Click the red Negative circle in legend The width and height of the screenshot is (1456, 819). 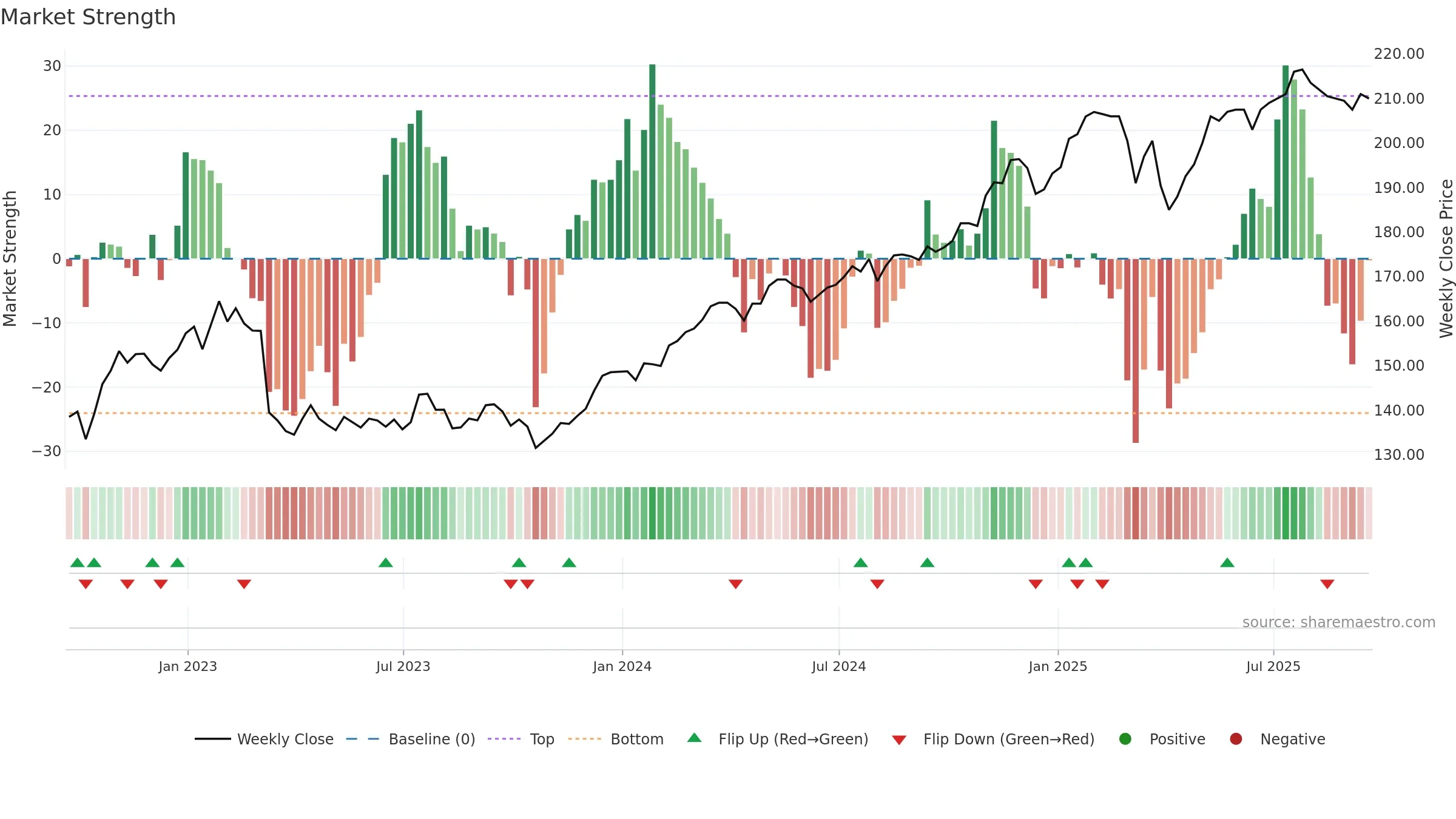pyautogui.click(x=1236, y=739)
